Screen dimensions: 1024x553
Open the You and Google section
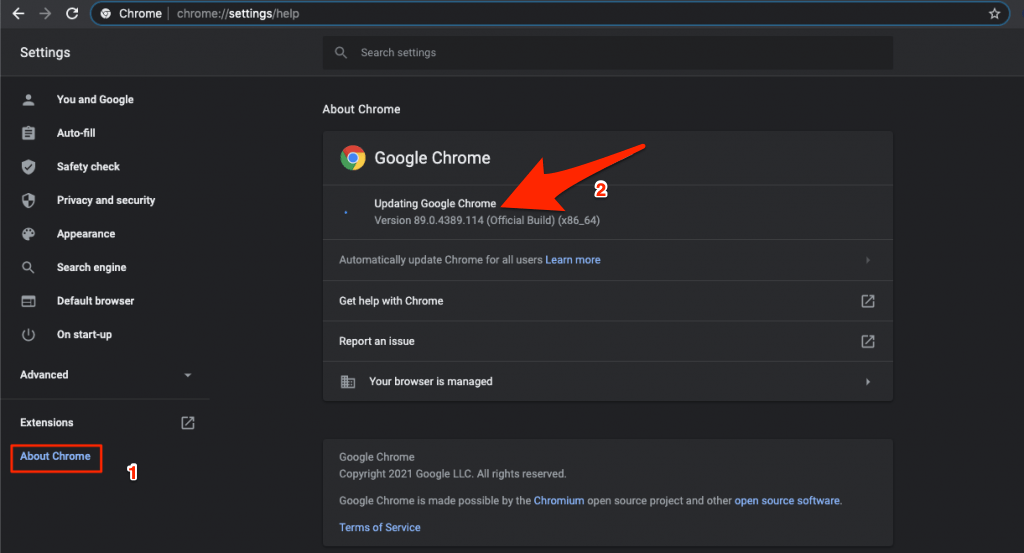[95, 99]
